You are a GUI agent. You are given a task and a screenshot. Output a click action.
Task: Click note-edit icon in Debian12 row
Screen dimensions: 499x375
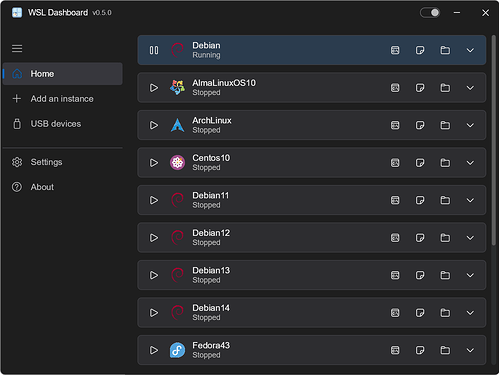coord(420,238)
